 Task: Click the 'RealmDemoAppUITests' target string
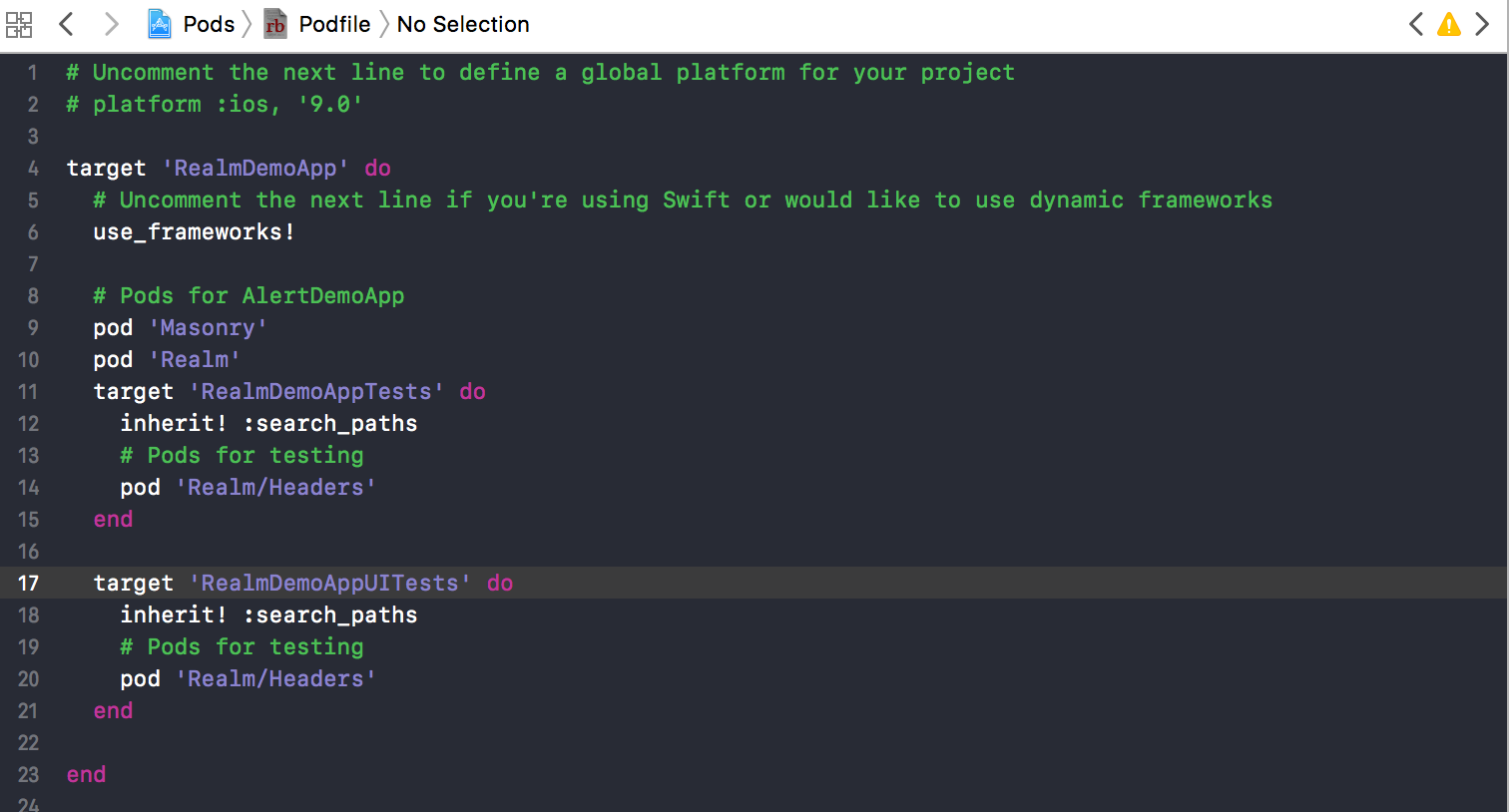click(330, 584)
